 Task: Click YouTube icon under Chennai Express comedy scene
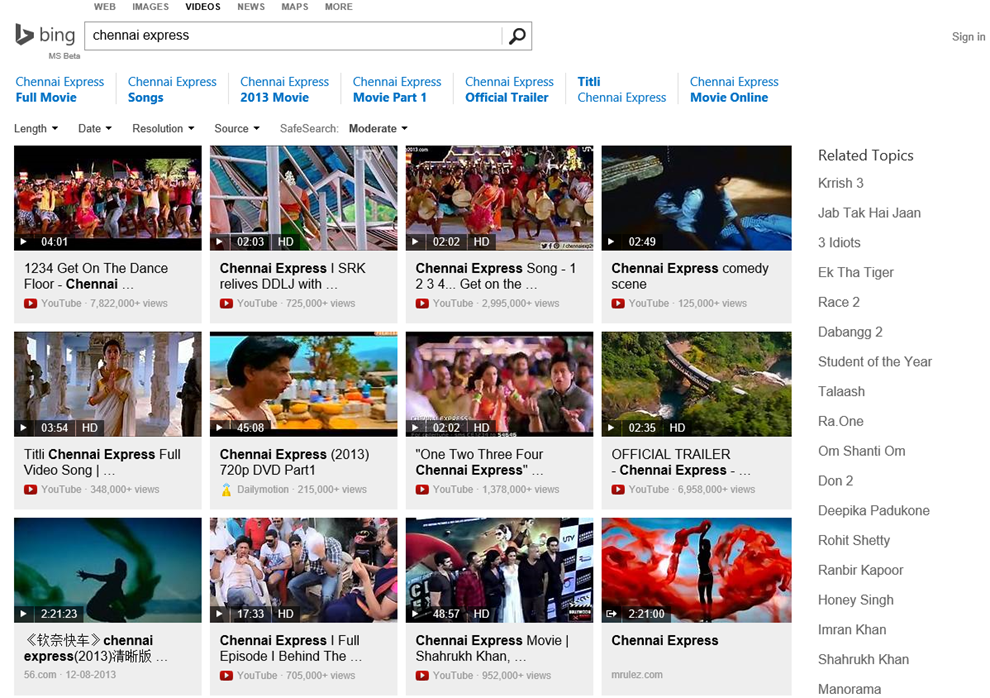point(618,303)
